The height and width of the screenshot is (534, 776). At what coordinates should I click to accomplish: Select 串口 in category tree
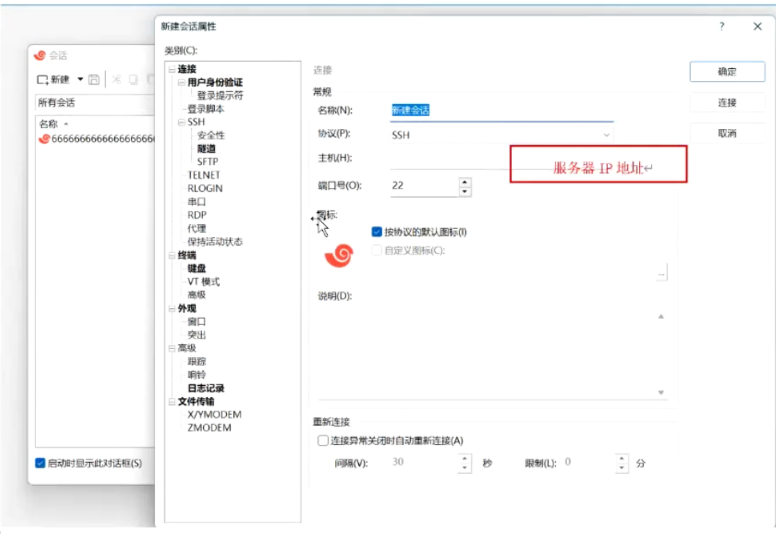click(x=196, y=202)
